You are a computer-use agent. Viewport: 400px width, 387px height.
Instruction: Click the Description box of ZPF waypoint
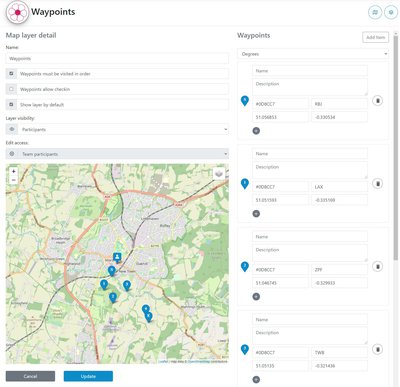click(310, 253)
